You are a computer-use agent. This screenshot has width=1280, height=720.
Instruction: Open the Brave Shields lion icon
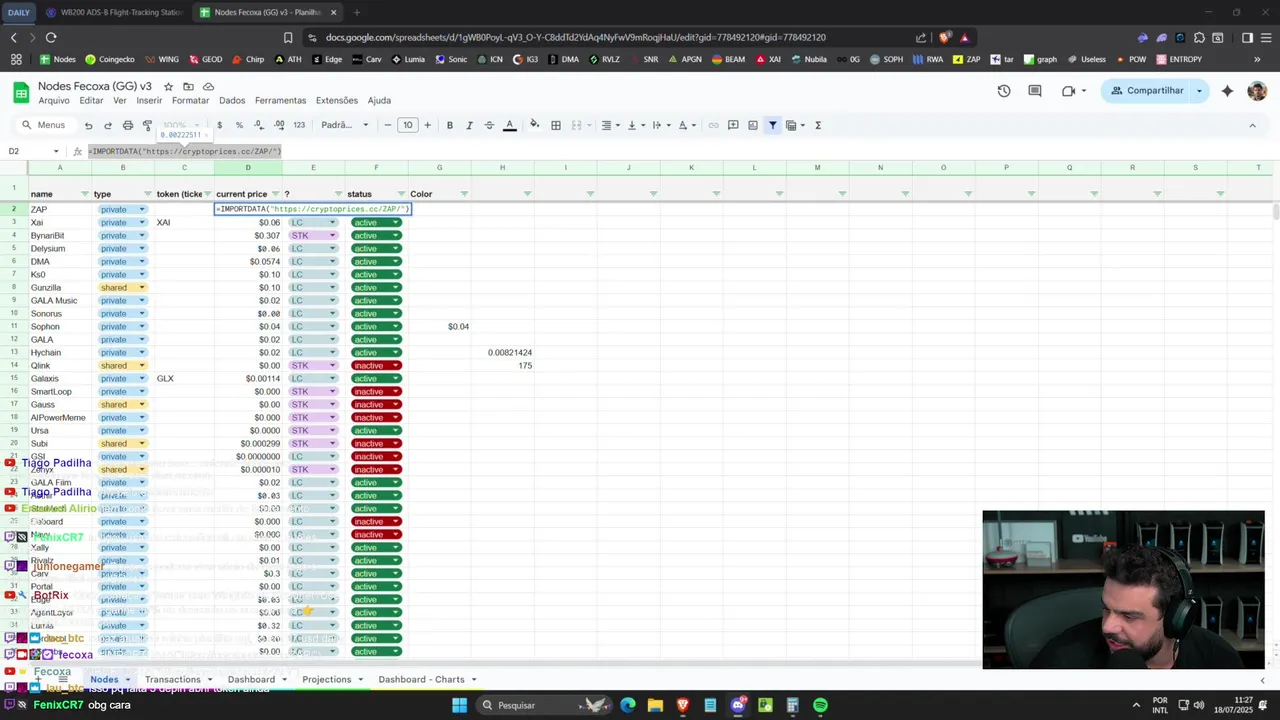[945, 38]
